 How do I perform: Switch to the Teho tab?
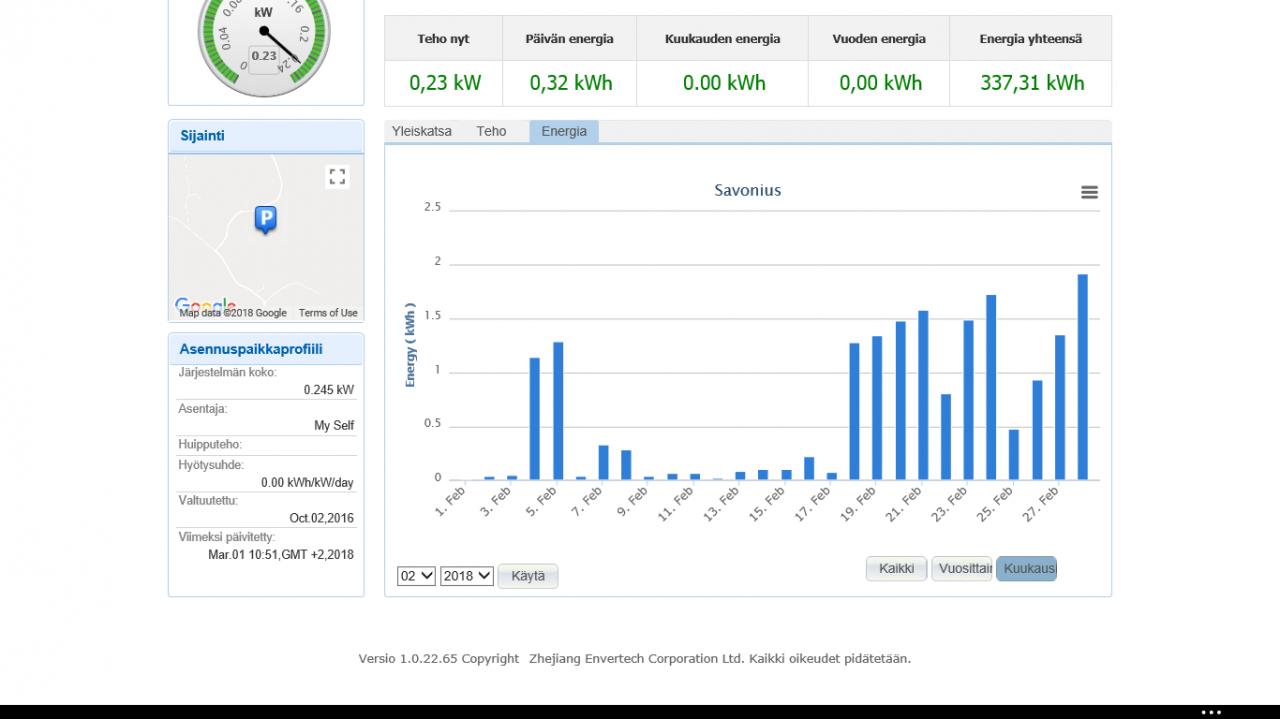pyautogui.click(x=491, y=131)
